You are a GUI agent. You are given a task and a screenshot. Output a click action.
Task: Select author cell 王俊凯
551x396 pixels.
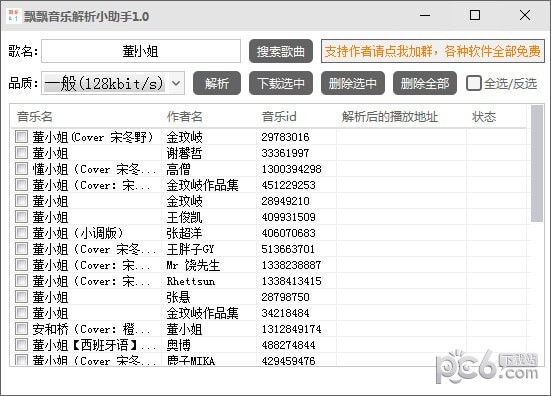(184, 217)
